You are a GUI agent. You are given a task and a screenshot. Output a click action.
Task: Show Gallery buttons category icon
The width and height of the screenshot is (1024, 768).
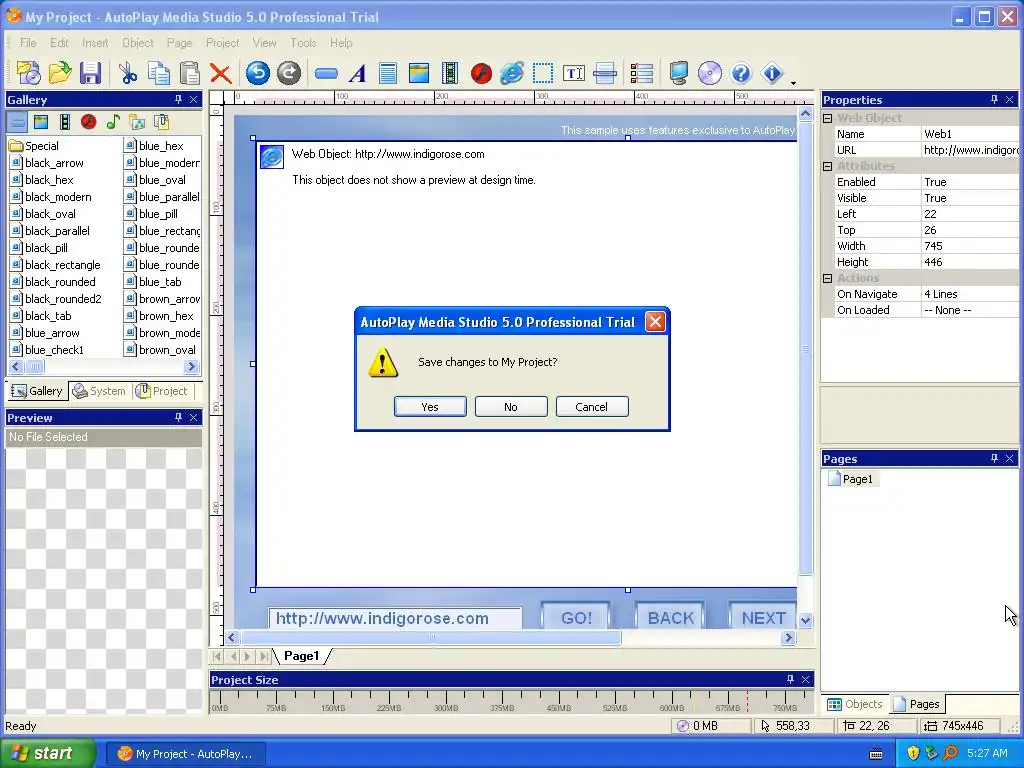pos(18,121)
